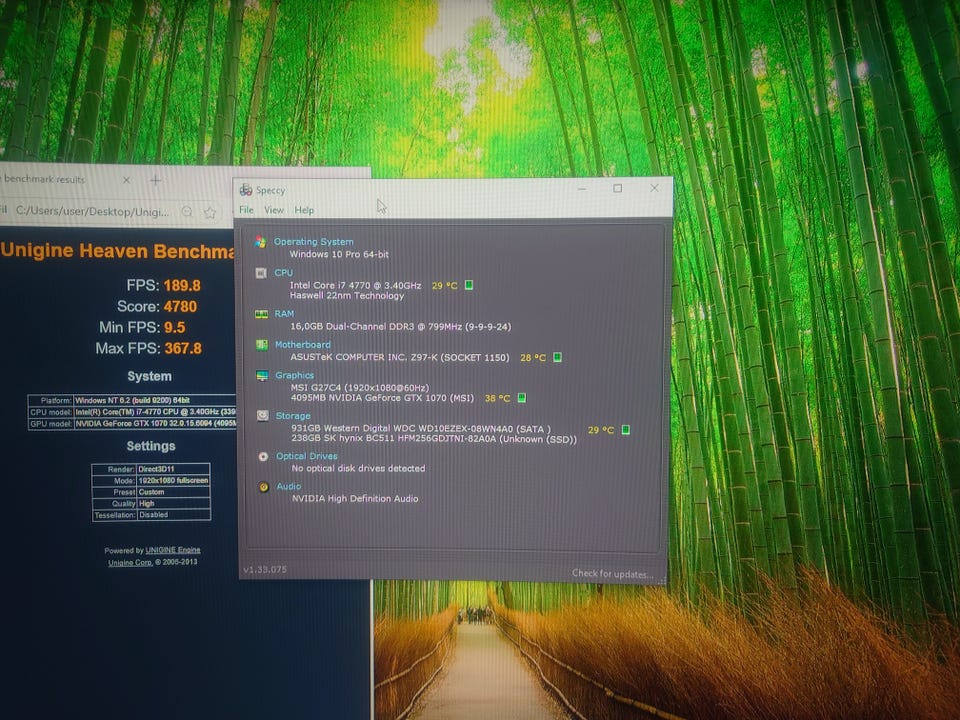Viewport: 960px width, 720px height.
Task: Click the Motherboard section icon
Action: point(262,345)
